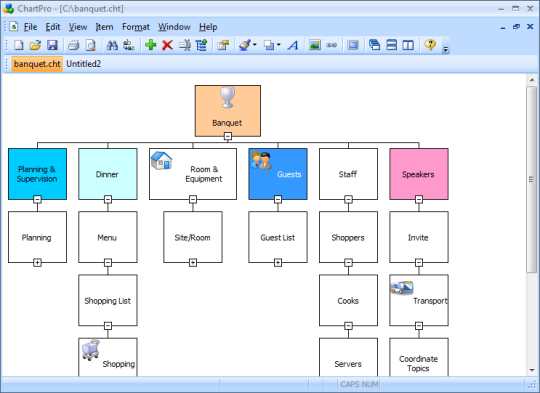The image size is (540, 393).
Task: Collapse the Shoppers node
Action: [x=349, y=263]
